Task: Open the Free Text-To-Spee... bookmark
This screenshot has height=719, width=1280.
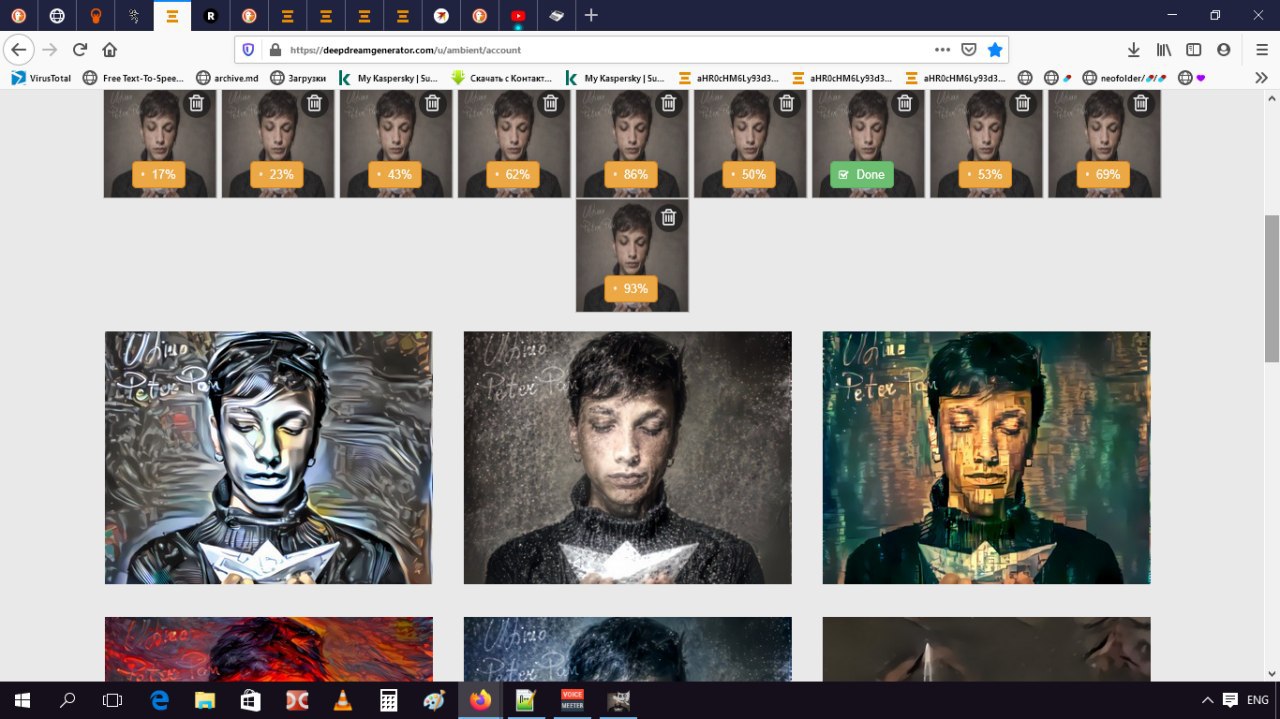Action: tap(134, 77)
